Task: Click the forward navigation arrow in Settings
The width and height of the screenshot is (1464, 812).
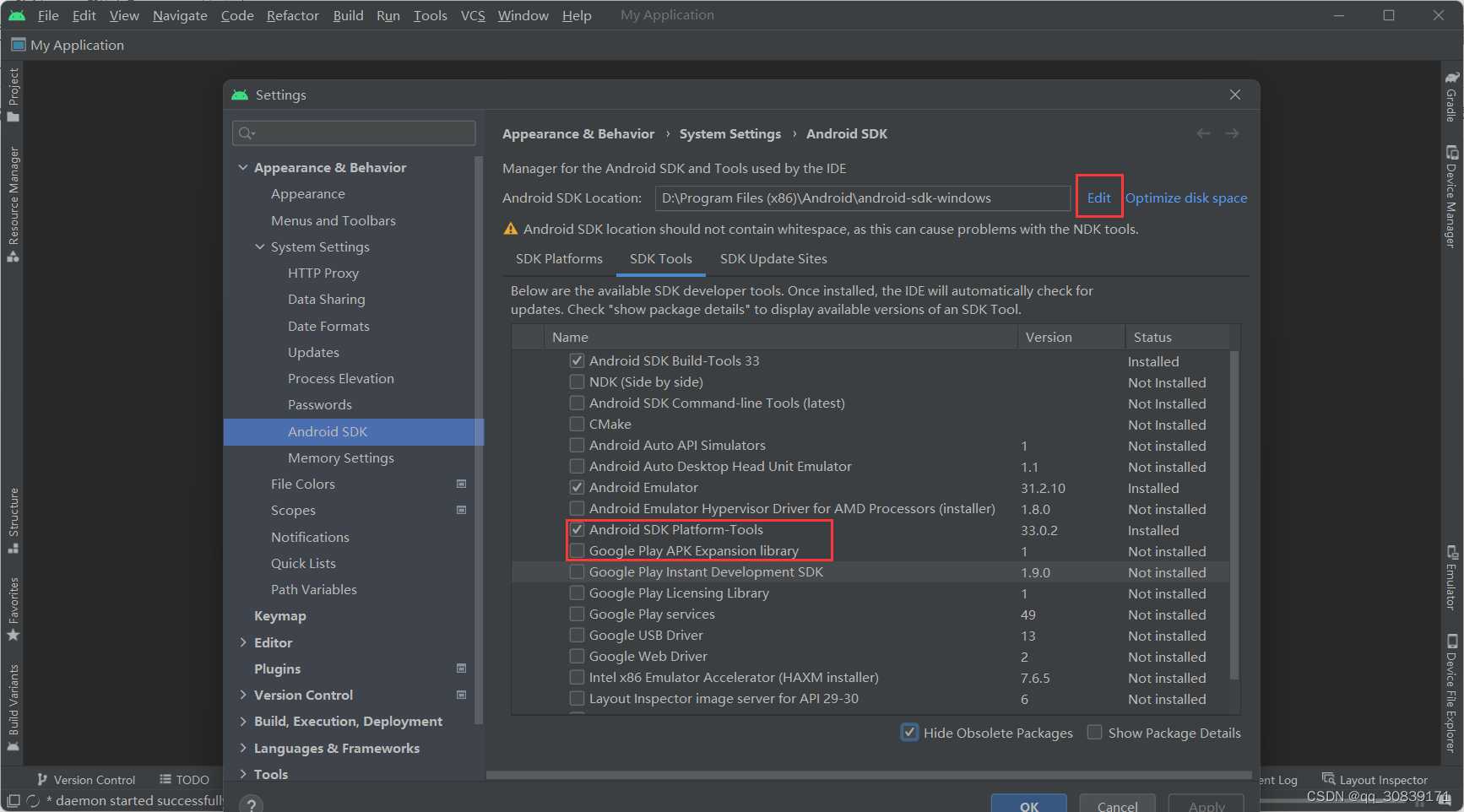Action: pyautogui.click(x=1232, y=133)
